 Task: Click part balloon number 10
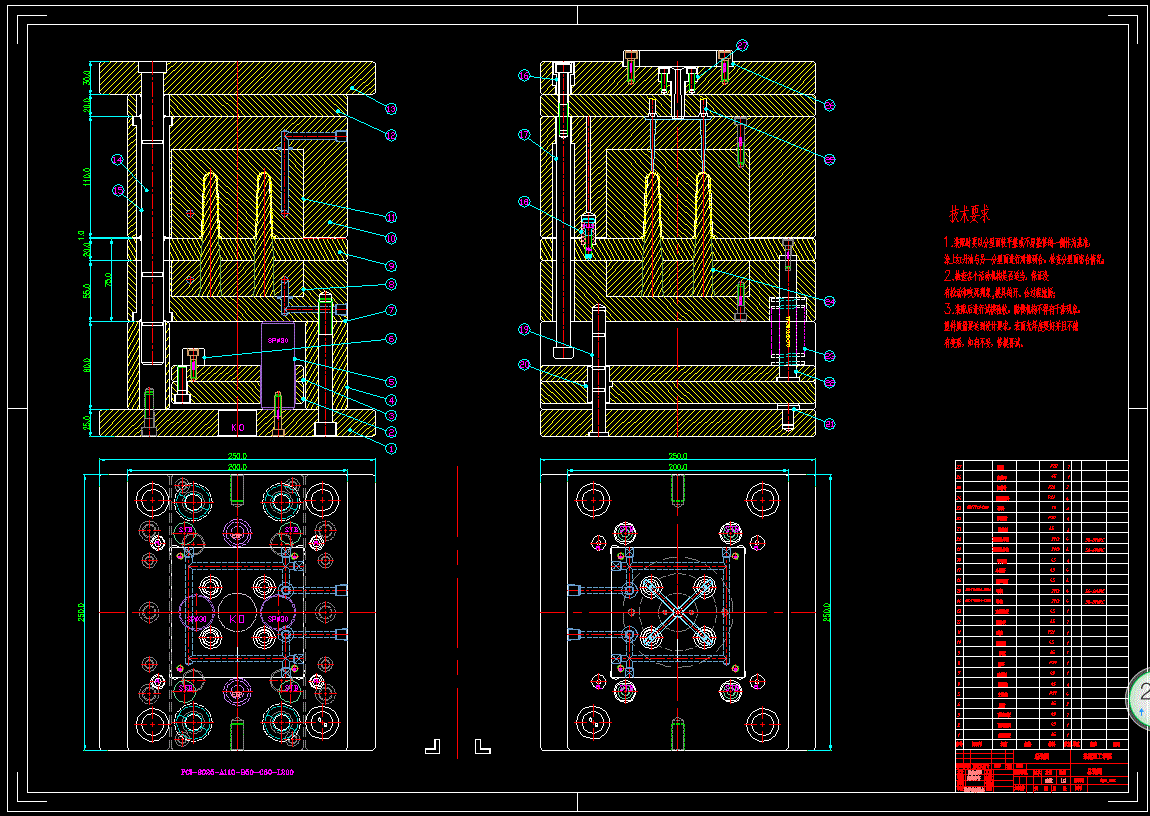pyautogui.click(x=391, y=238)
